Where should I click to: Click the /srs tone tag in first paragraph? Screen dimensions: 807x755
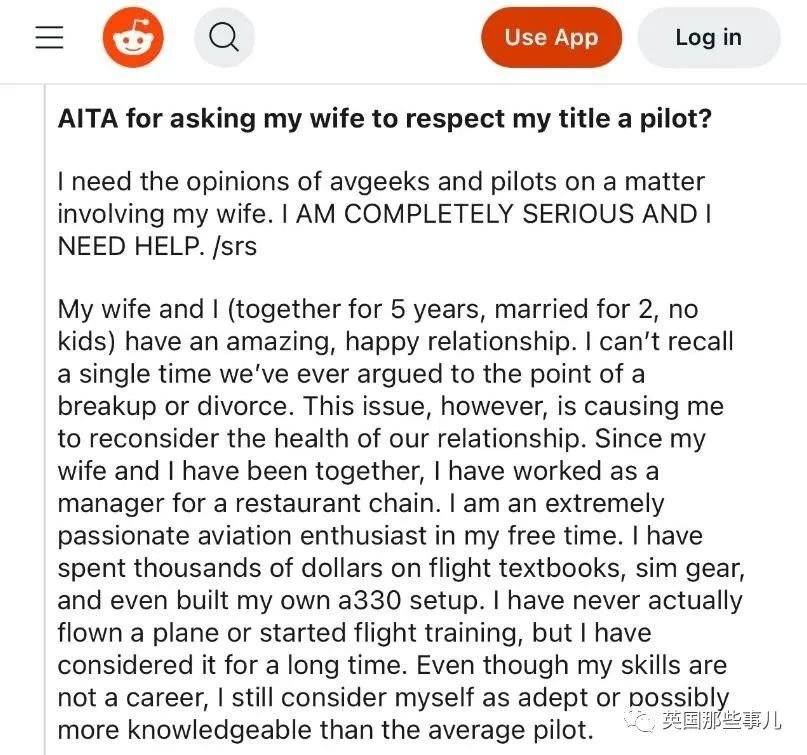click(235, 246)
